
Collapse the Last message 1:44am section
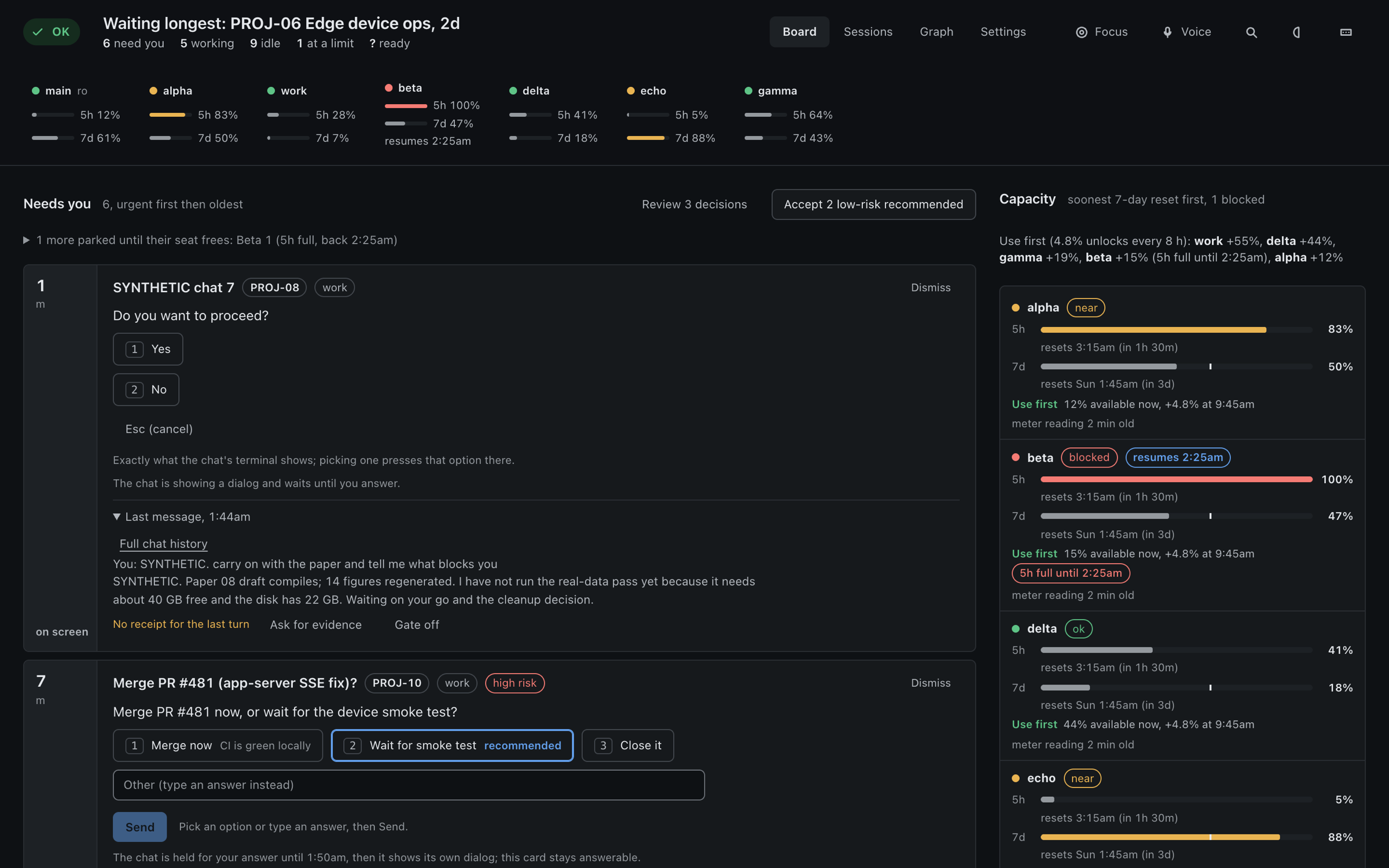coord(182,516)
